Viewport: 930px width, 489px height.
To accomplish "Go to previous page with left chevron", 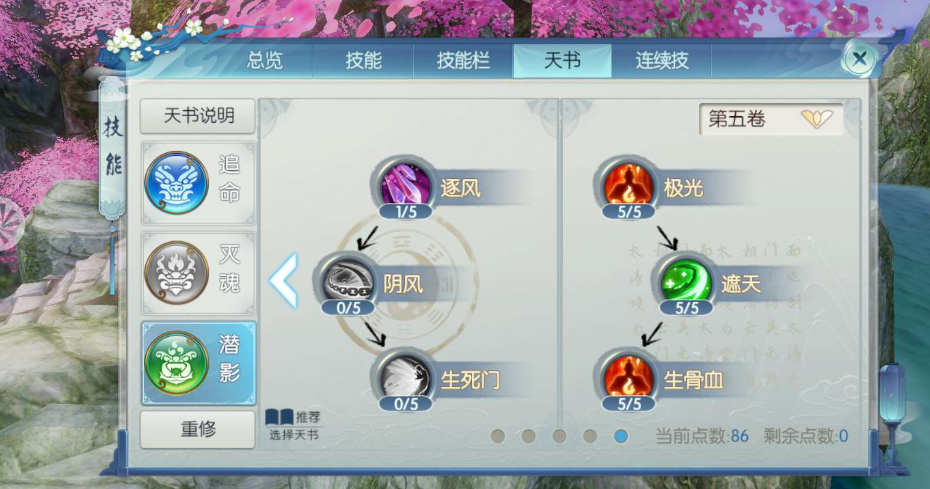I will click(x=284, y=280).
